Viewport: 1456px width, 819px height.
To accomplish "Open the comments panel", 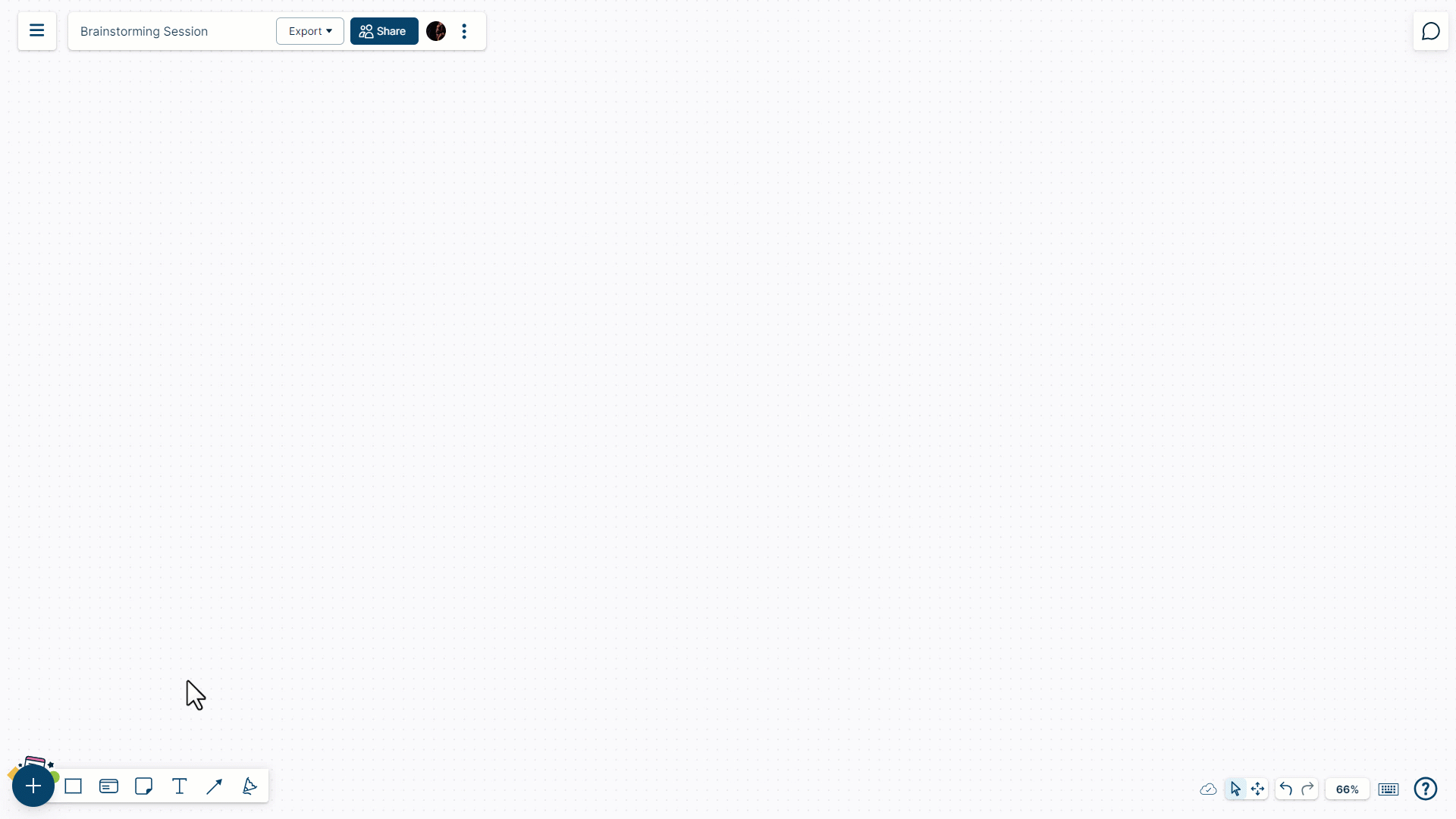I will point(1429,31).
